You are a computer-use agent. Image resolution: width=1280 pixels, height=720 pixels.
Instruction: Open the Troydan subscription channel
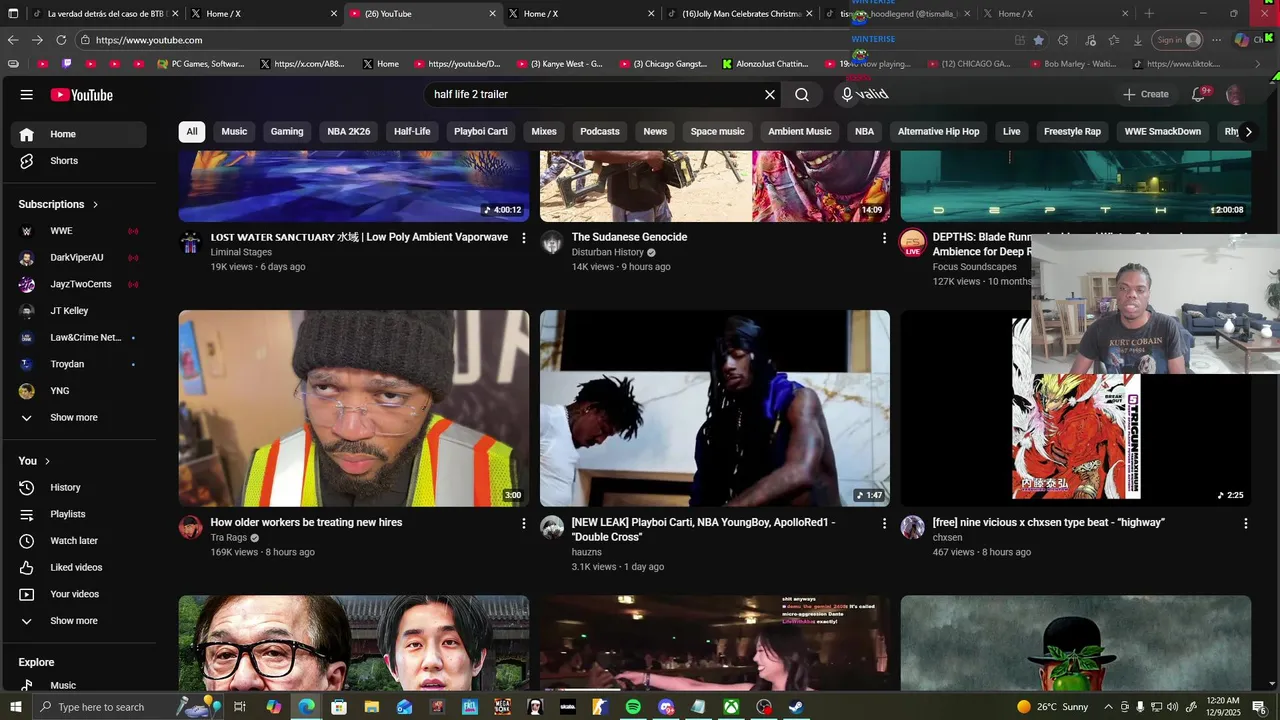[77, 364]
